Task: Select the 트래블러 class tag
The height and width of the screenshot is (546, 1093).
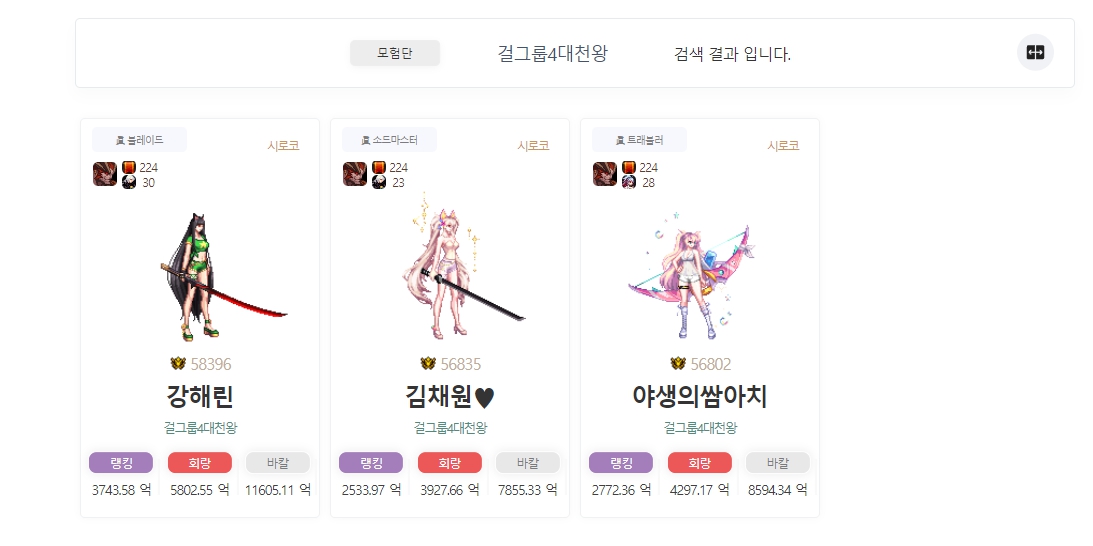Action: pyautogui.click(x=639, y=139)
